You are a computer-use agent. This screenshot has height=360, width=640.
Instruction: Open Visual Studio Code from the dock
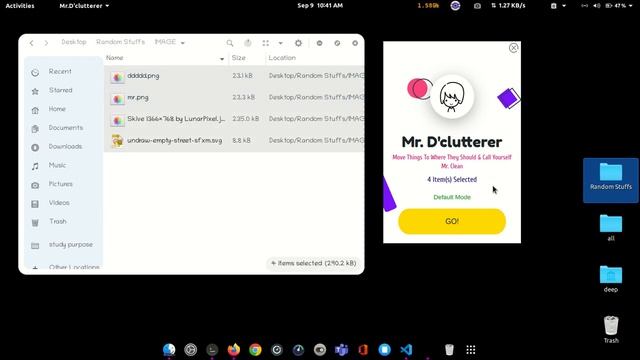(406, 350)
